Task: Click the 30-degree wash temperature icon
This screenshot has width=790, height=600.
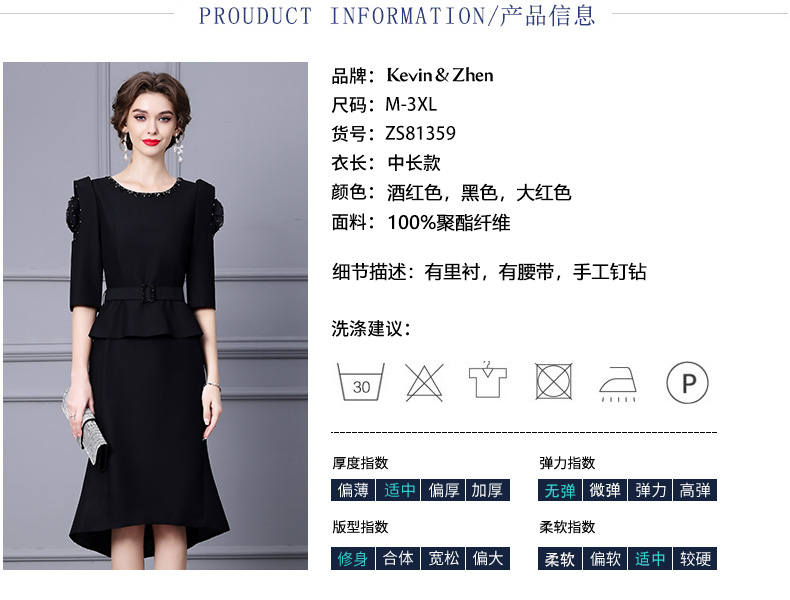Action: pyautogui.click(x=361, y=382)
